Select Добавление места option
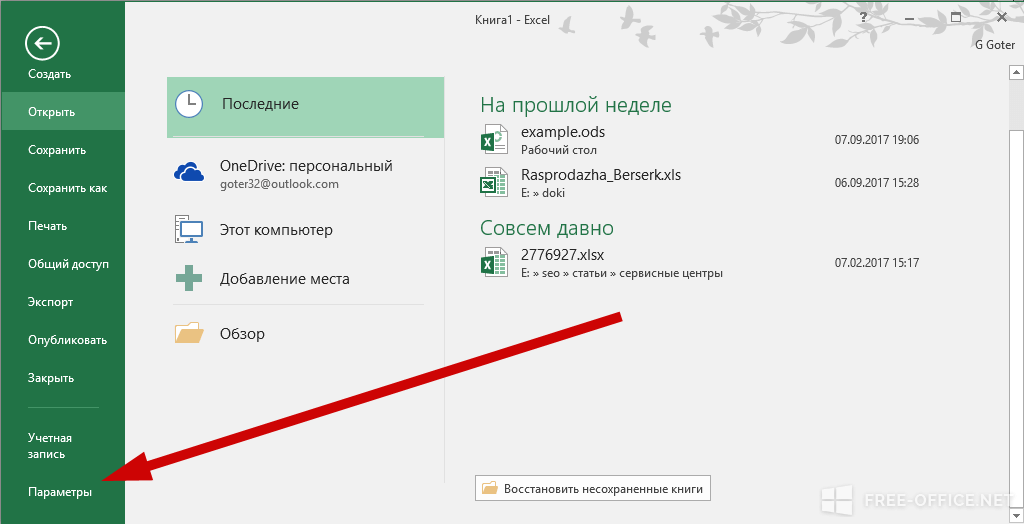The width and height of the screenshot is (1024, 524). (306, 279)
